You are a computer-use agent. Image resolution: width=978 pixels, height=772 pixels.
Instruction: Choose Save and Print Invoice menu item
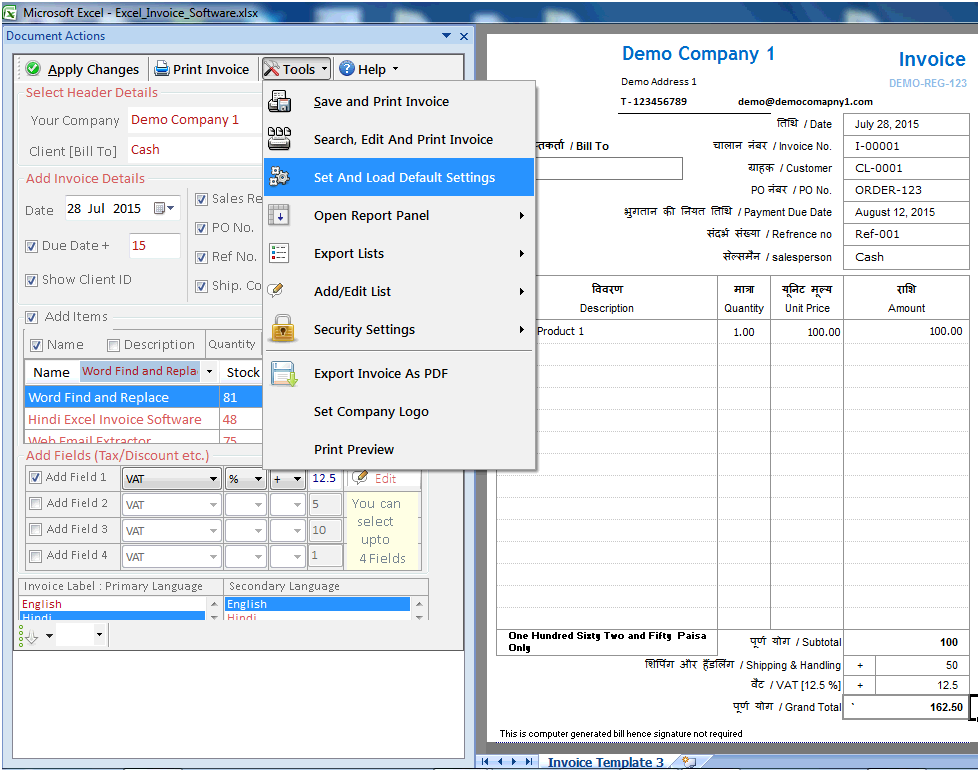coord(399,101)
